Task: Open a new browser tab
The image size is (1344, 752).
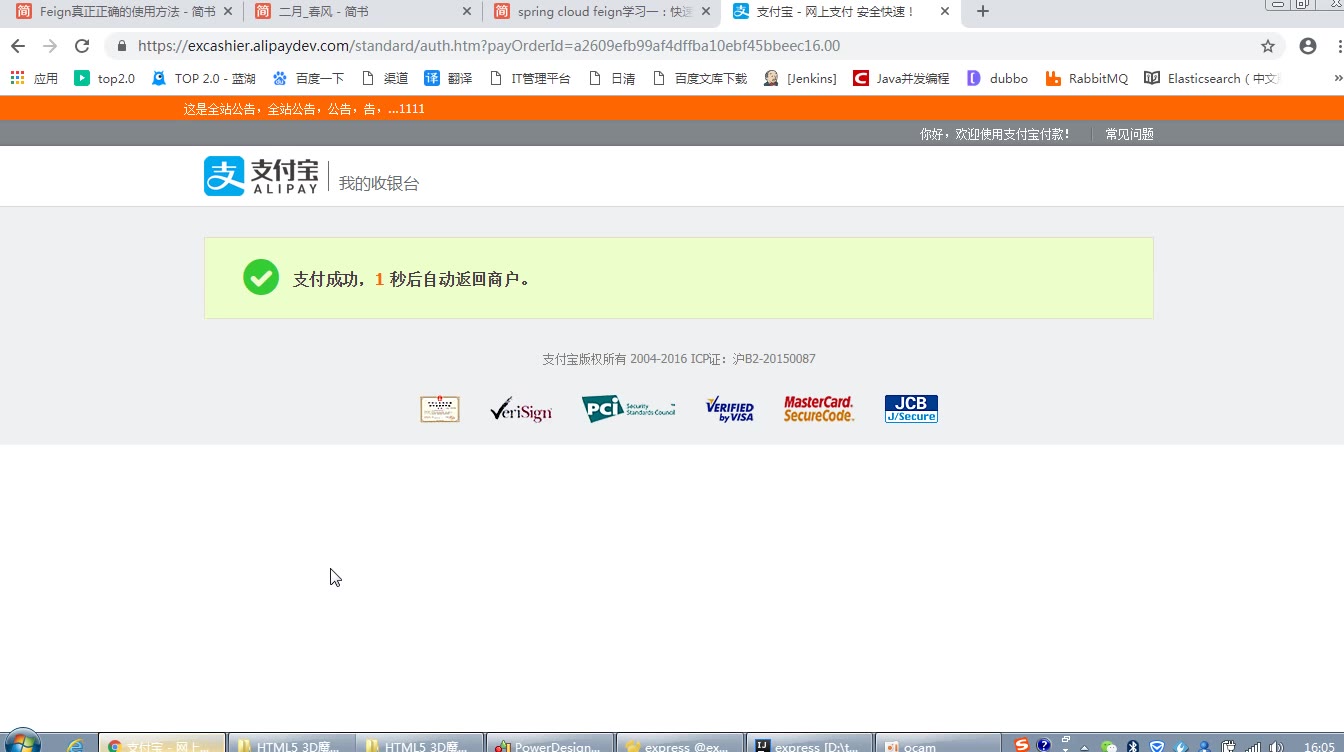Action: 983,12
